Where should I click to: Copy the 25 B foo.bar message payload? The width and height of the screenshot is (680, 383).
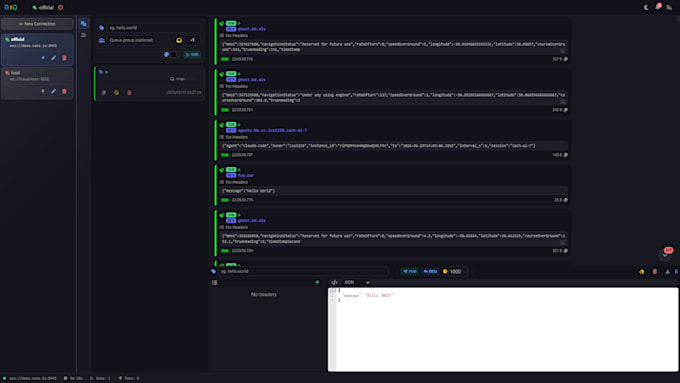point(566,200)
